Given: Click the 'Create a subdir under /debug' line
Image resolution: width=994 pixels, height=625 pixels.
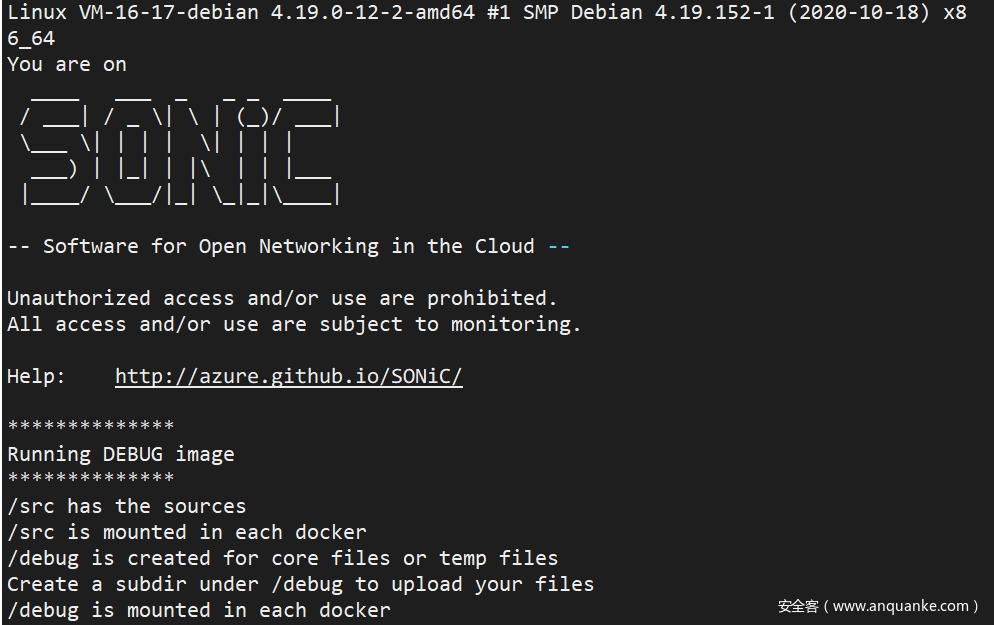Looking at the screenshot, I should click(x=300, y=584).
